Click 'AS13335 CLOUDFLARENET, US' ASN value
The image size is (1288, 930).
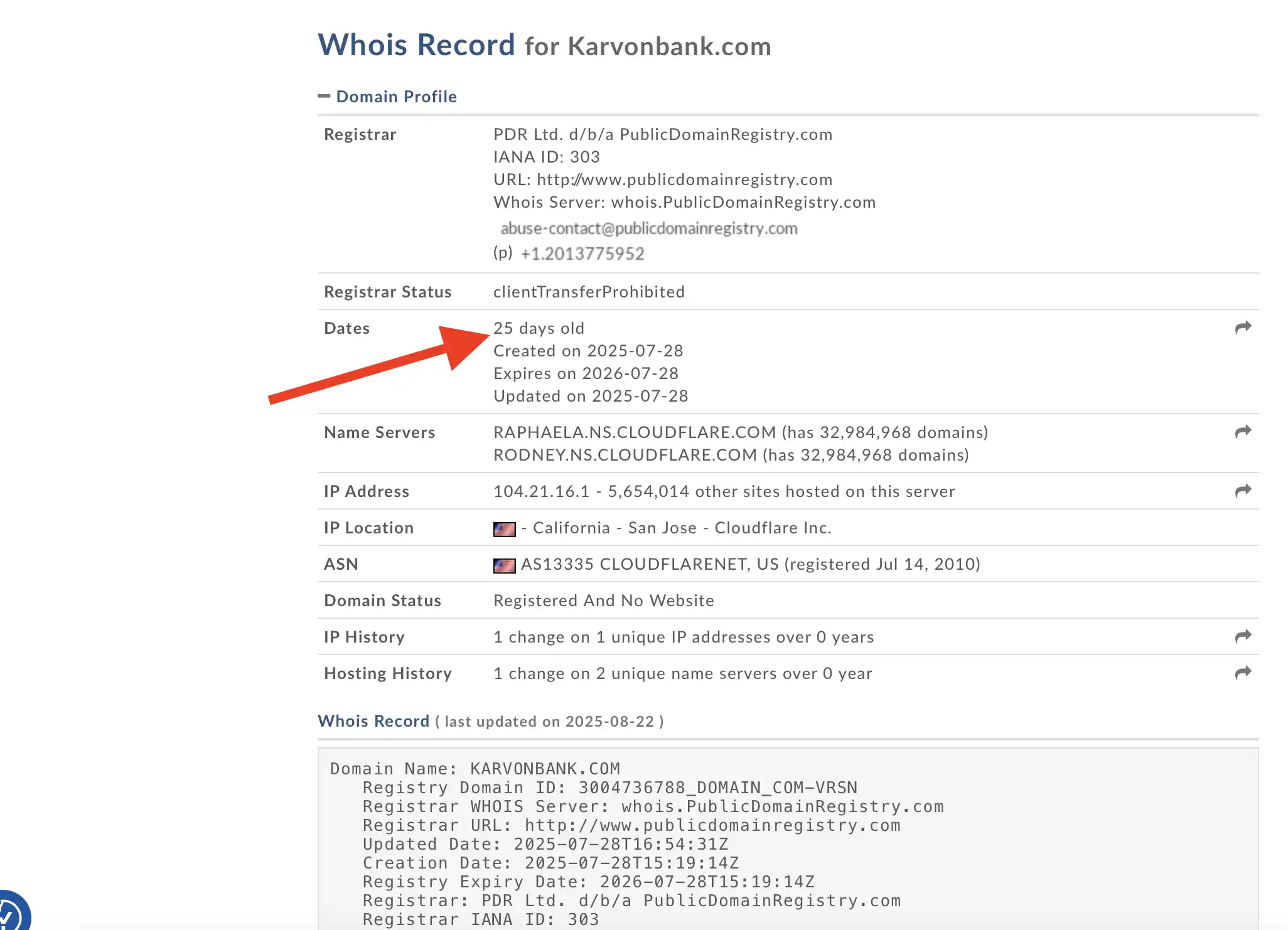[x=650, y=564]
